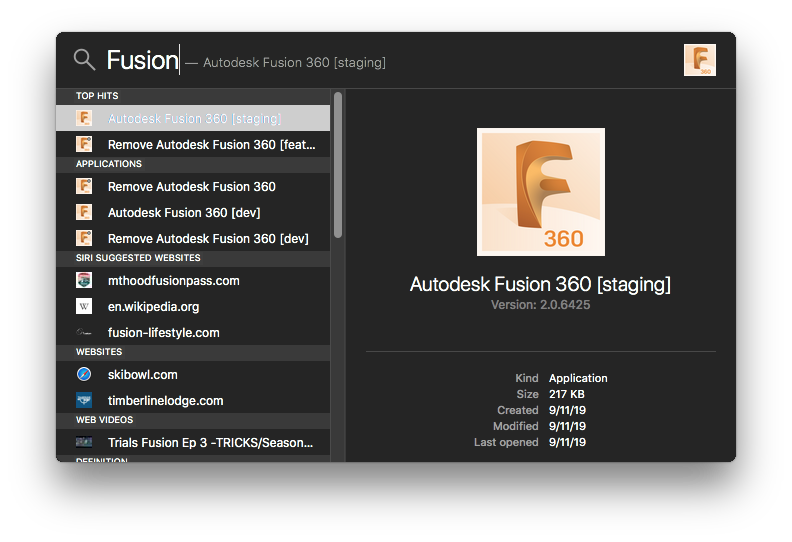792x542 pixels.
Task: Open fusion-lifestyle.com suggested website
Action: pos(193,332)
